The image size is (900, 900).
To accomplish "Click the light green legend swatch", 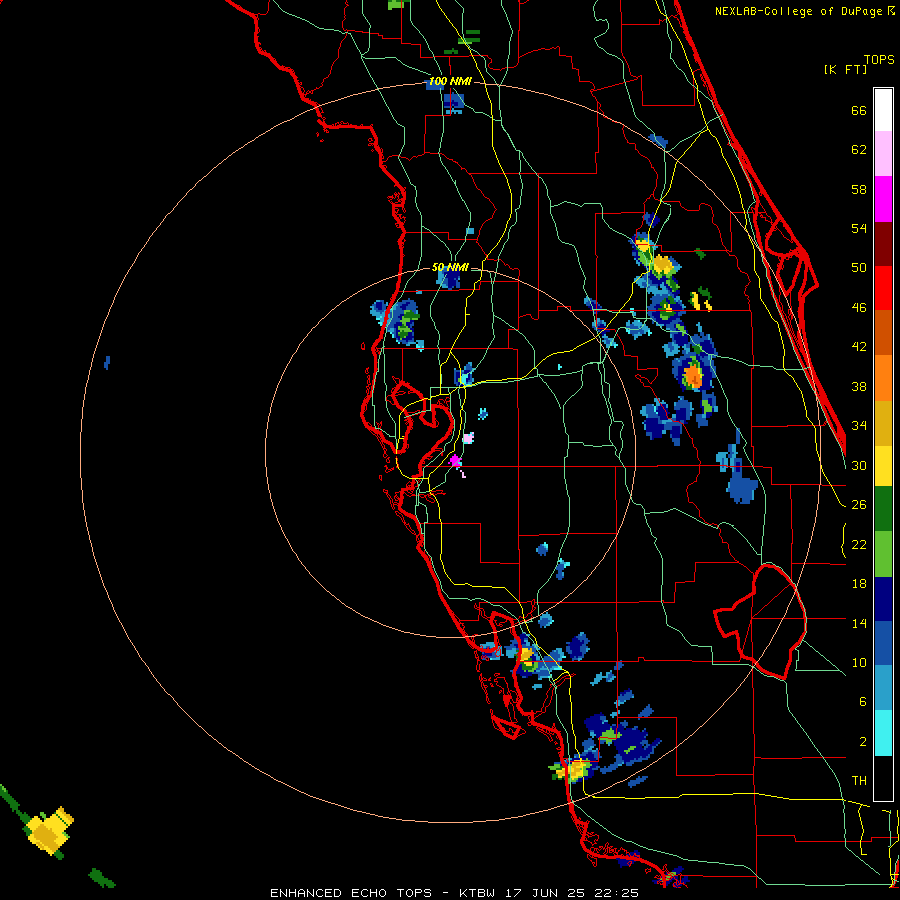I will (x=883, y=554).
